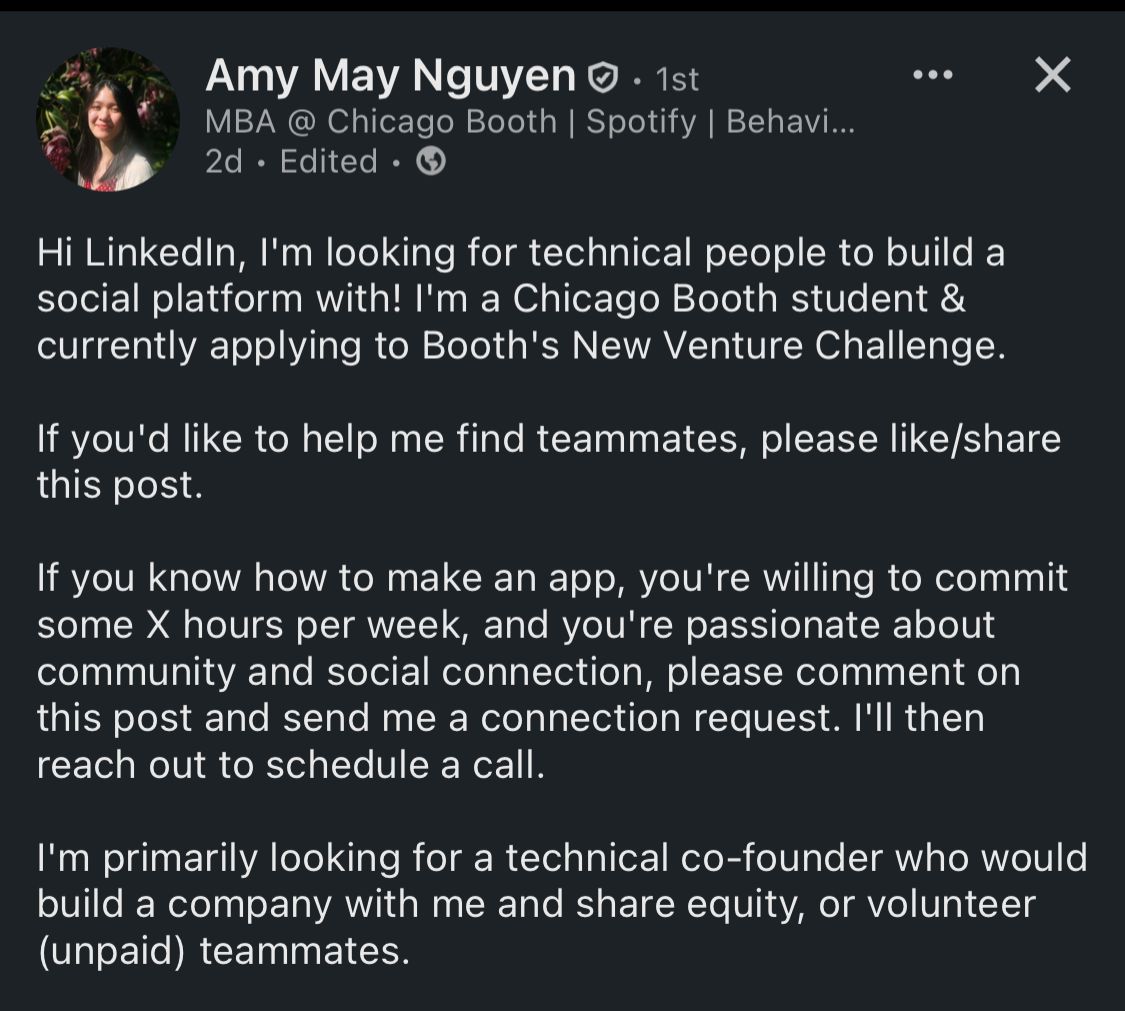Screen dimensions: 1125x1011
Task: Click the truncated "Behavi..." headline text
Action: tap(790, 121)
